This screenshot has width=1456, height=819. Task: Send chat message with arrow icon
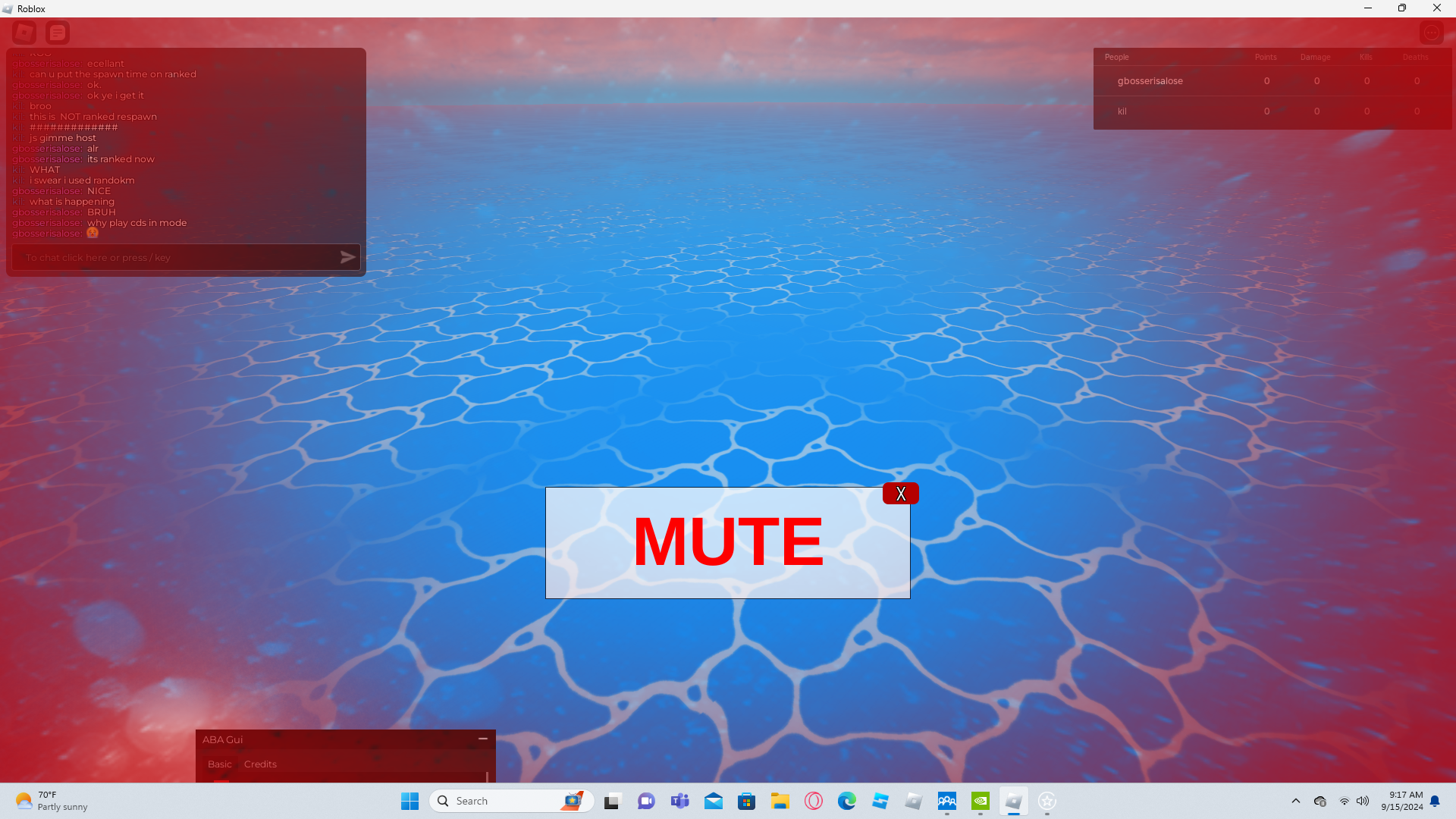click(347, 257)
